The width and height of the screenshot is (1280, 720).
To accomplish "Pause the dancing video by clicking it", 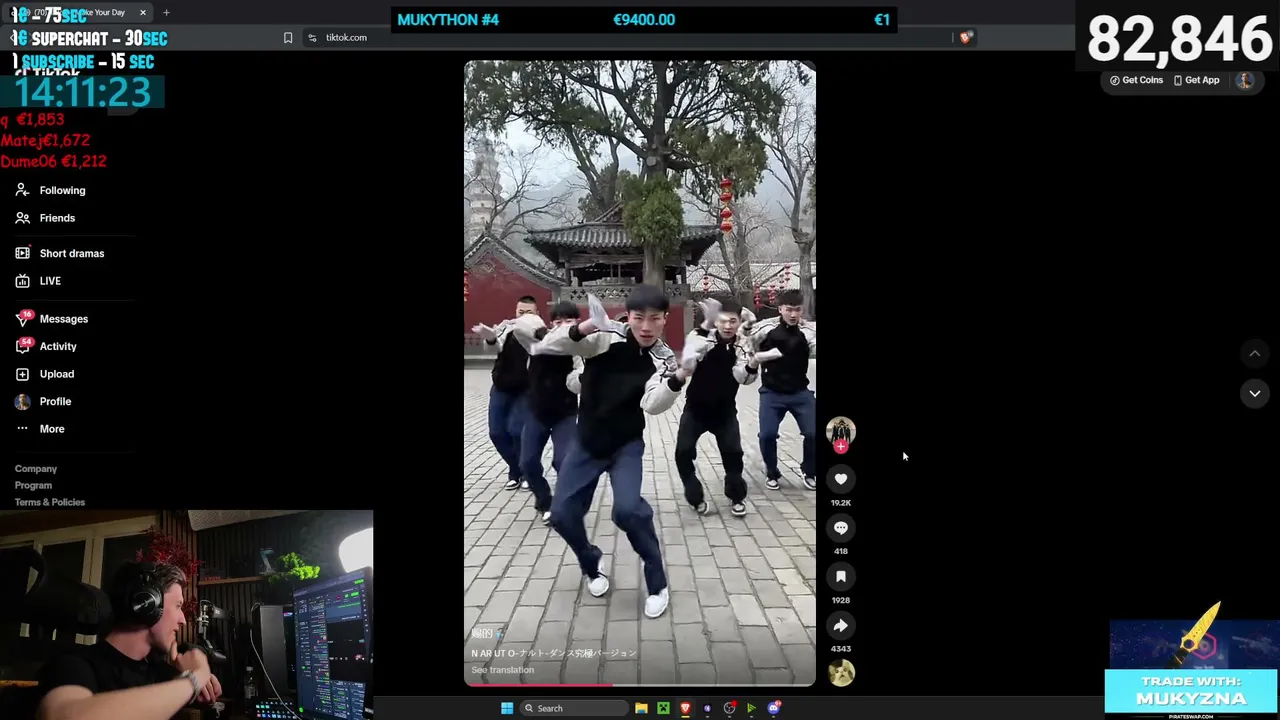I will (640, 372).
